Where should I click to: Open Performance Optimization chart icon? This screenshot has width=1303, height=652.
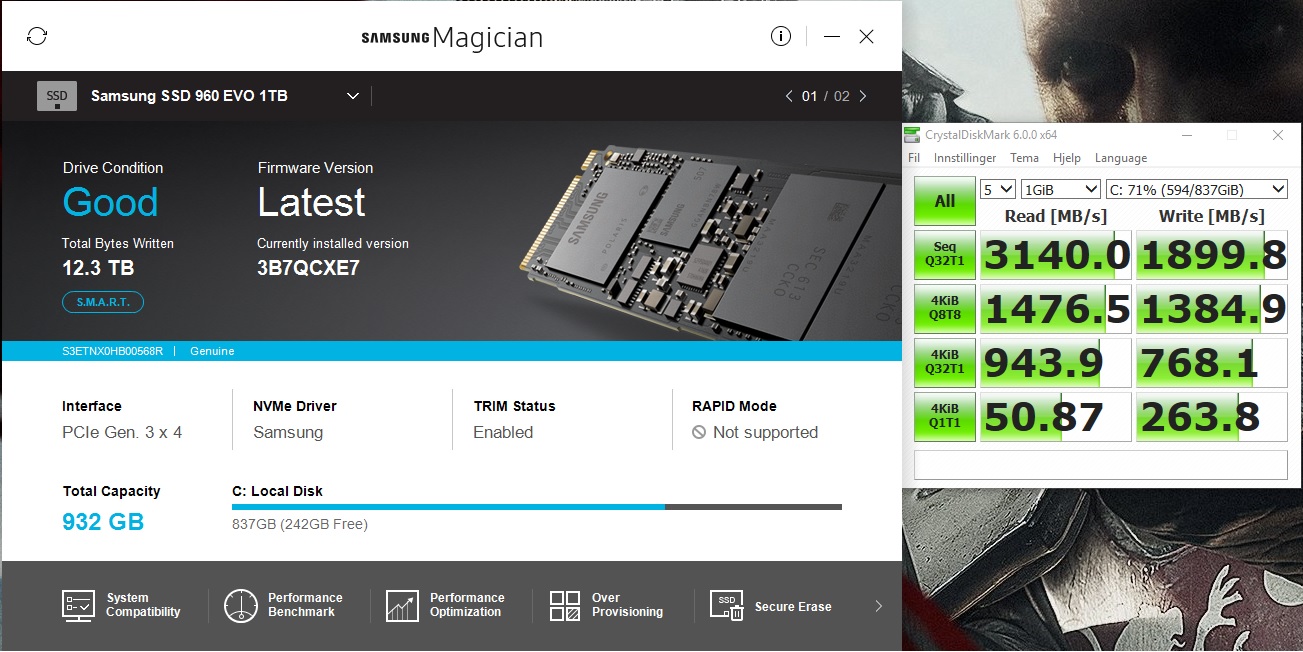coord(402,606)
